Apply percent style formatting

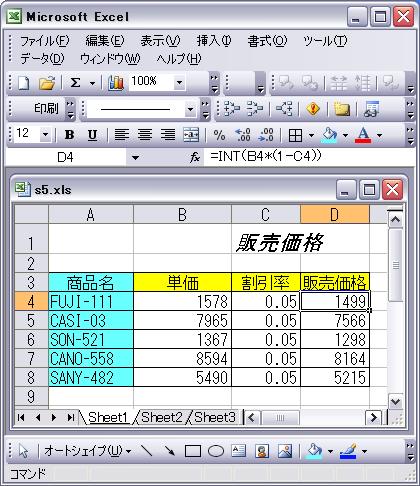pos(219,135)
